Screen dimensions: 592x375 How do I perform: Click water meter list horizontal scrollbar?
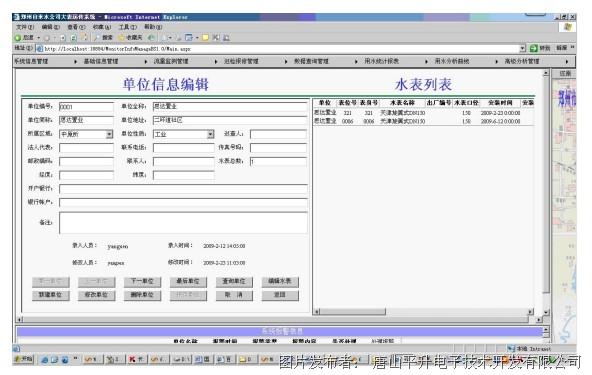(424, 312)
